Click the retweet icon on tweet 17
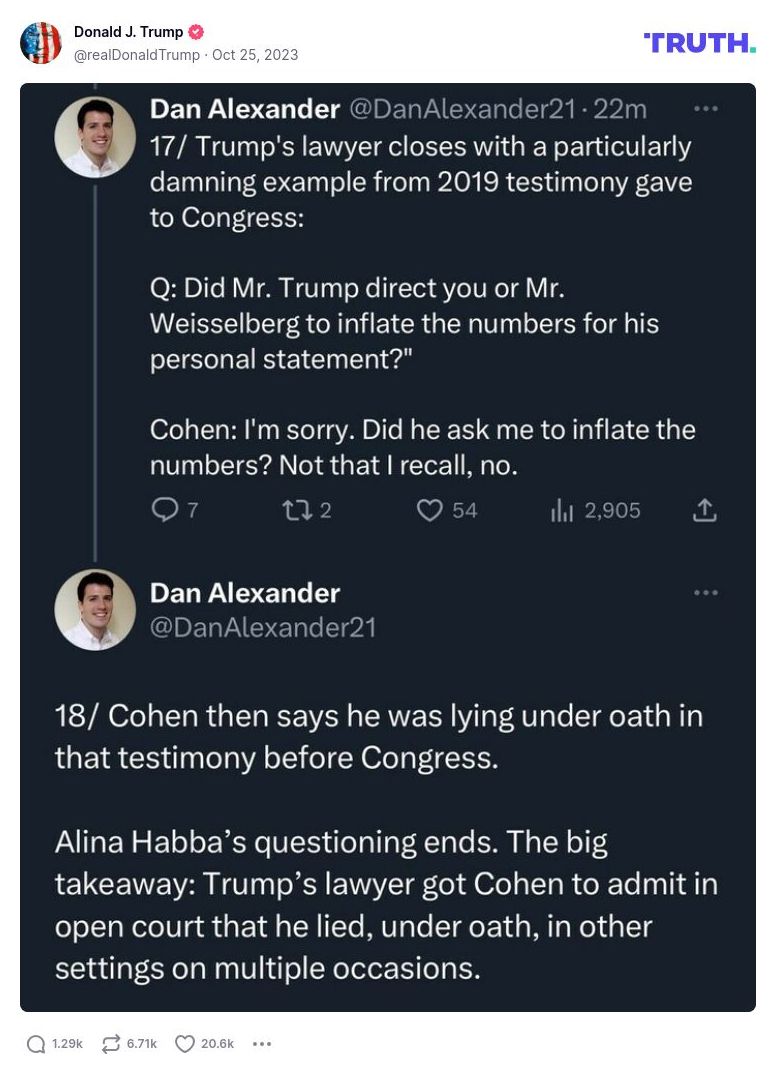This screenshot has width=777, height=1074. pos(296,511)
